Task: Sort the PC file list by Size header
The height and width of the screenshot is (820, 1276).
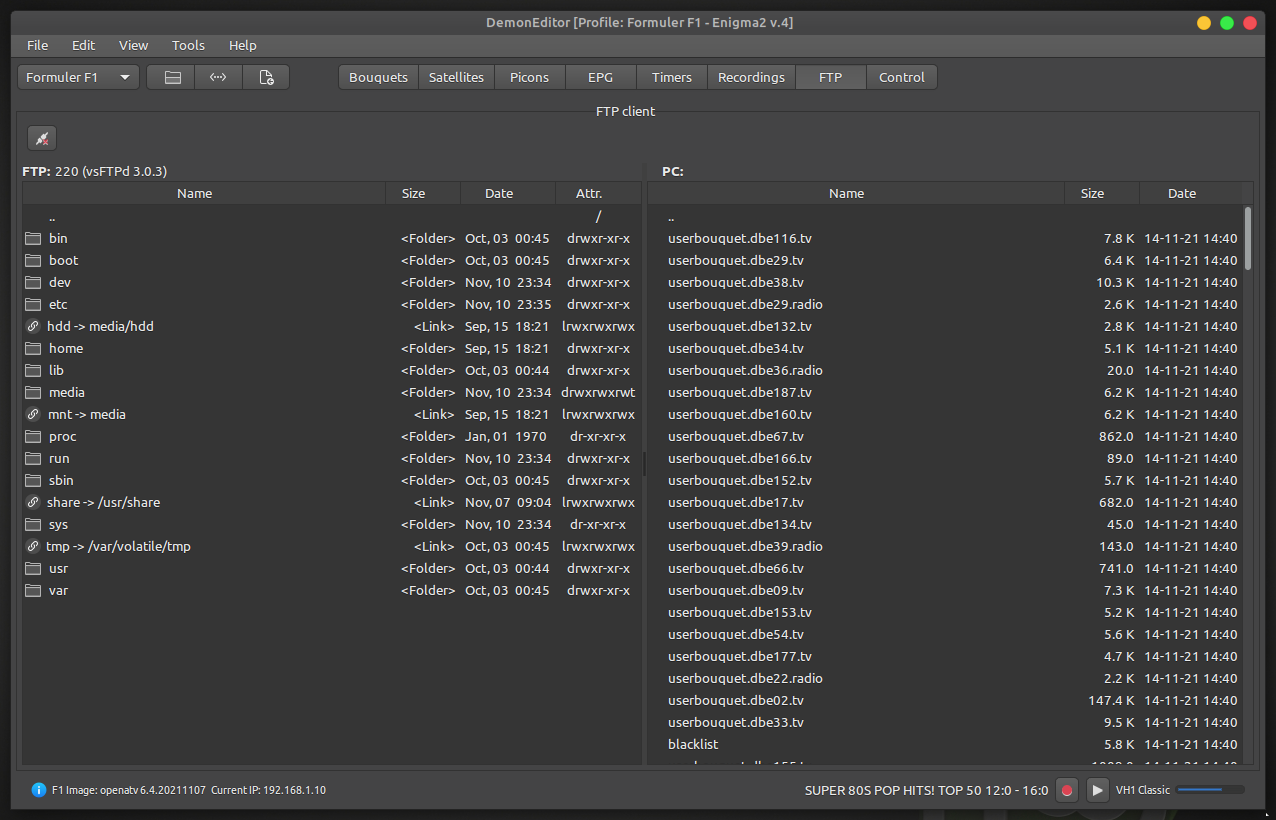Action: coord(1092,194)
